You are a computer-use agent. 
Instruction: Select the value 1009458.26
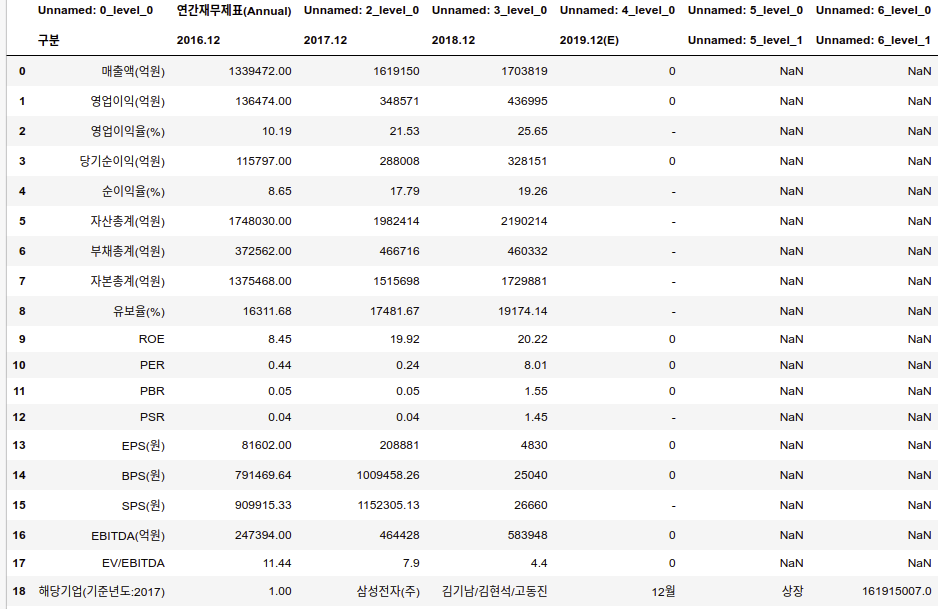click(x=388, y=475)
